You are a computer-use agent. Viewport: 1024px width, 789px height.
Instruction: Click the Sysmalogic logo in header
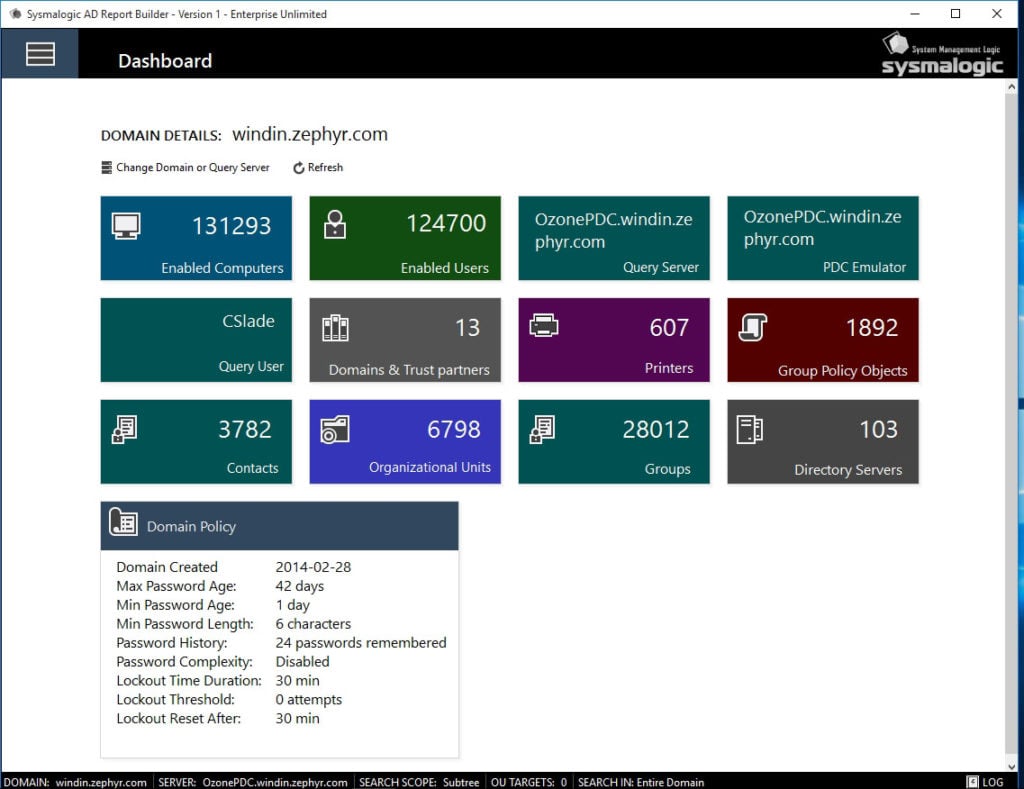point(942,54)
